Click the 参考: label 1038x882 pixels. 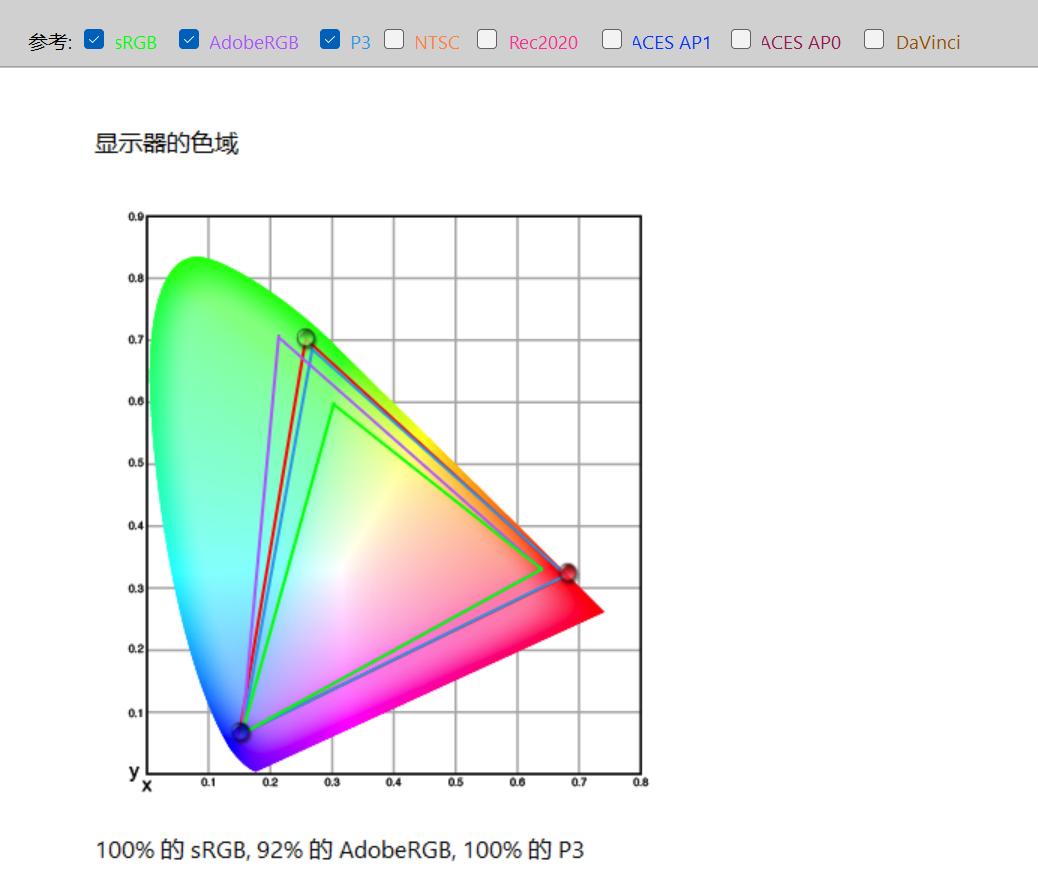50,42
